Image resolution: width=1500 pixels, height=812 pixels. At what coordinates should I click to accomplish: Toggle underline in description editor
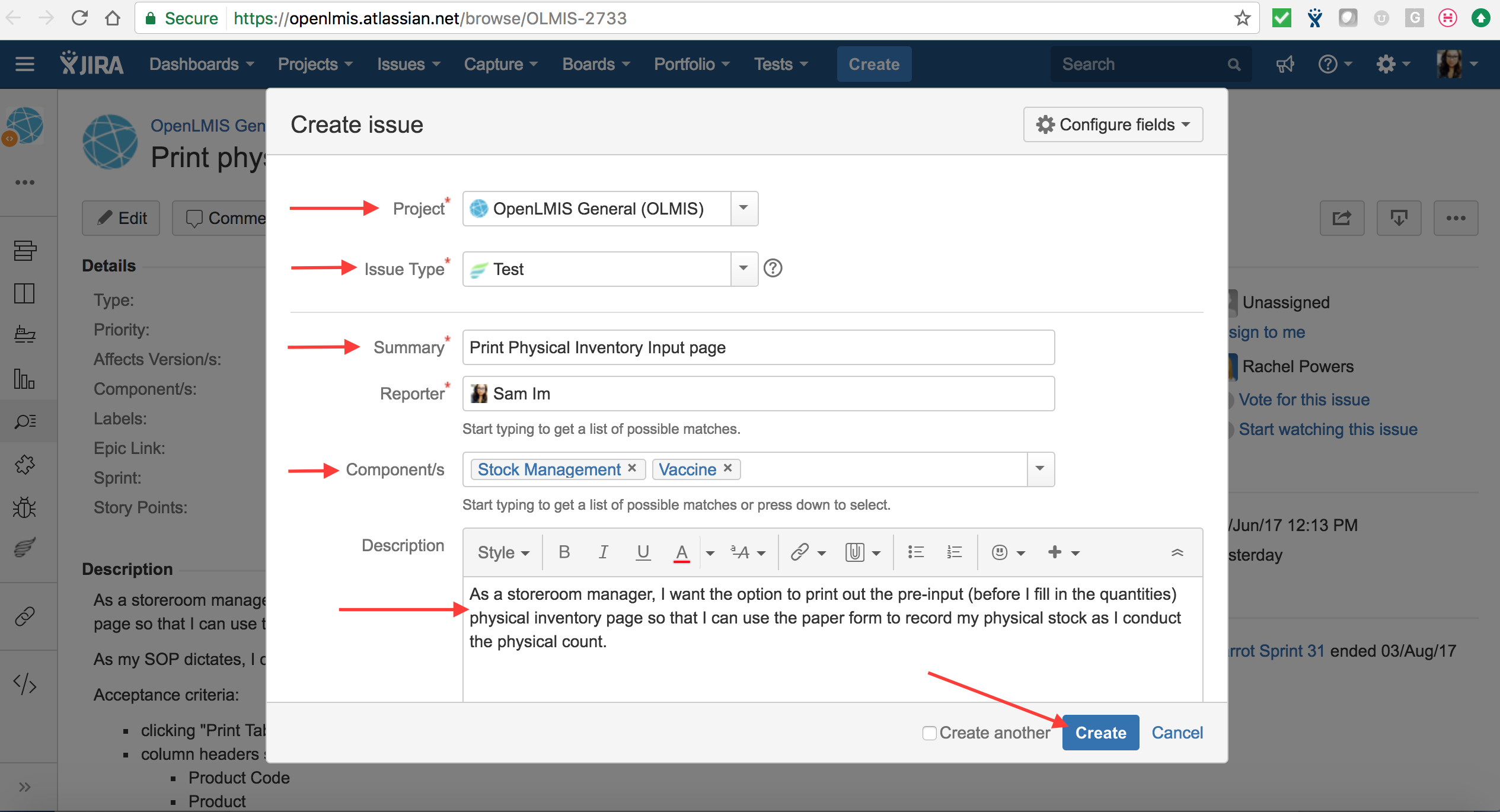pos(643,552)
